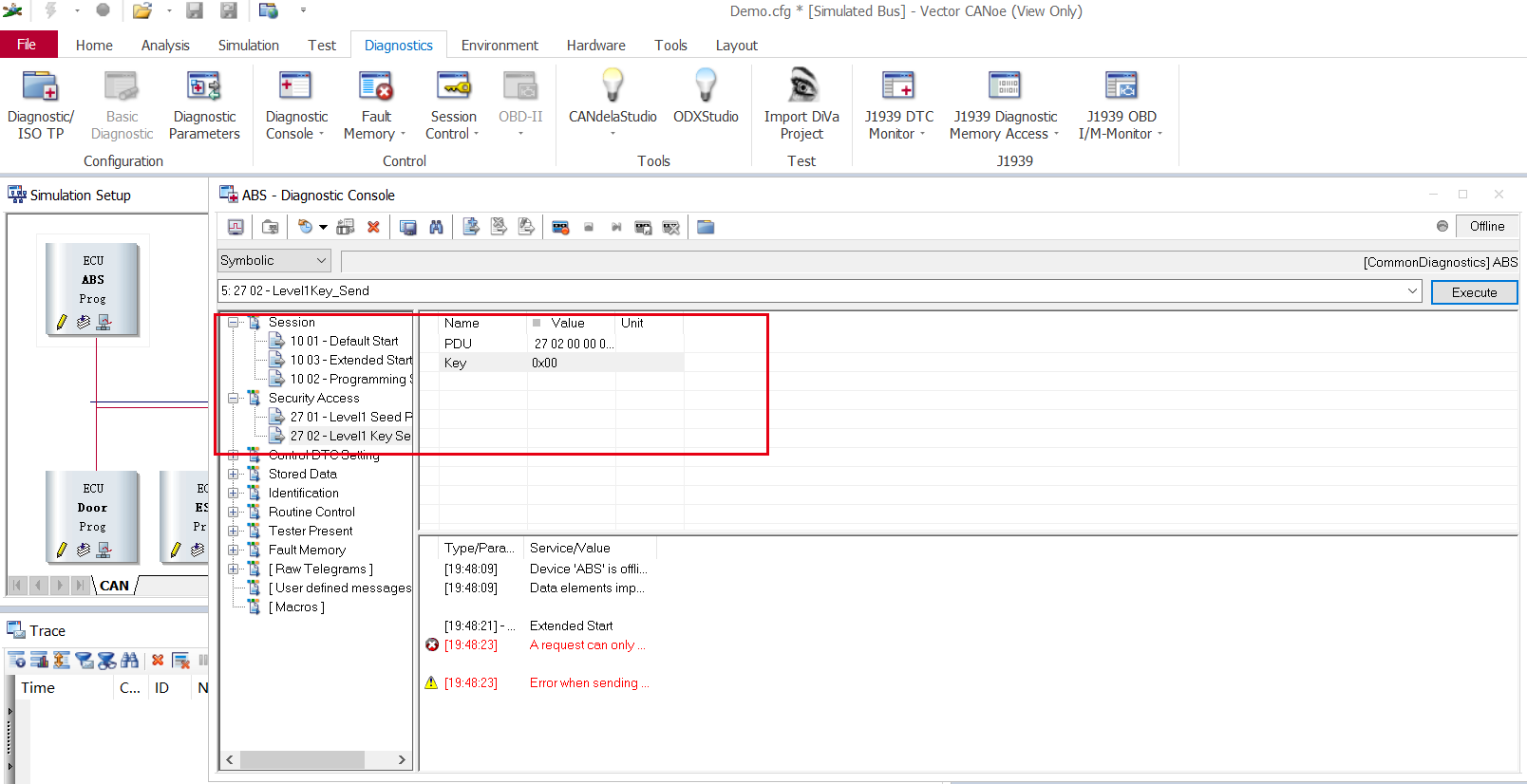Open J1939 OBD I/M-Monitor
Screen dimensions: 1527x784
tap(1122, 105)
